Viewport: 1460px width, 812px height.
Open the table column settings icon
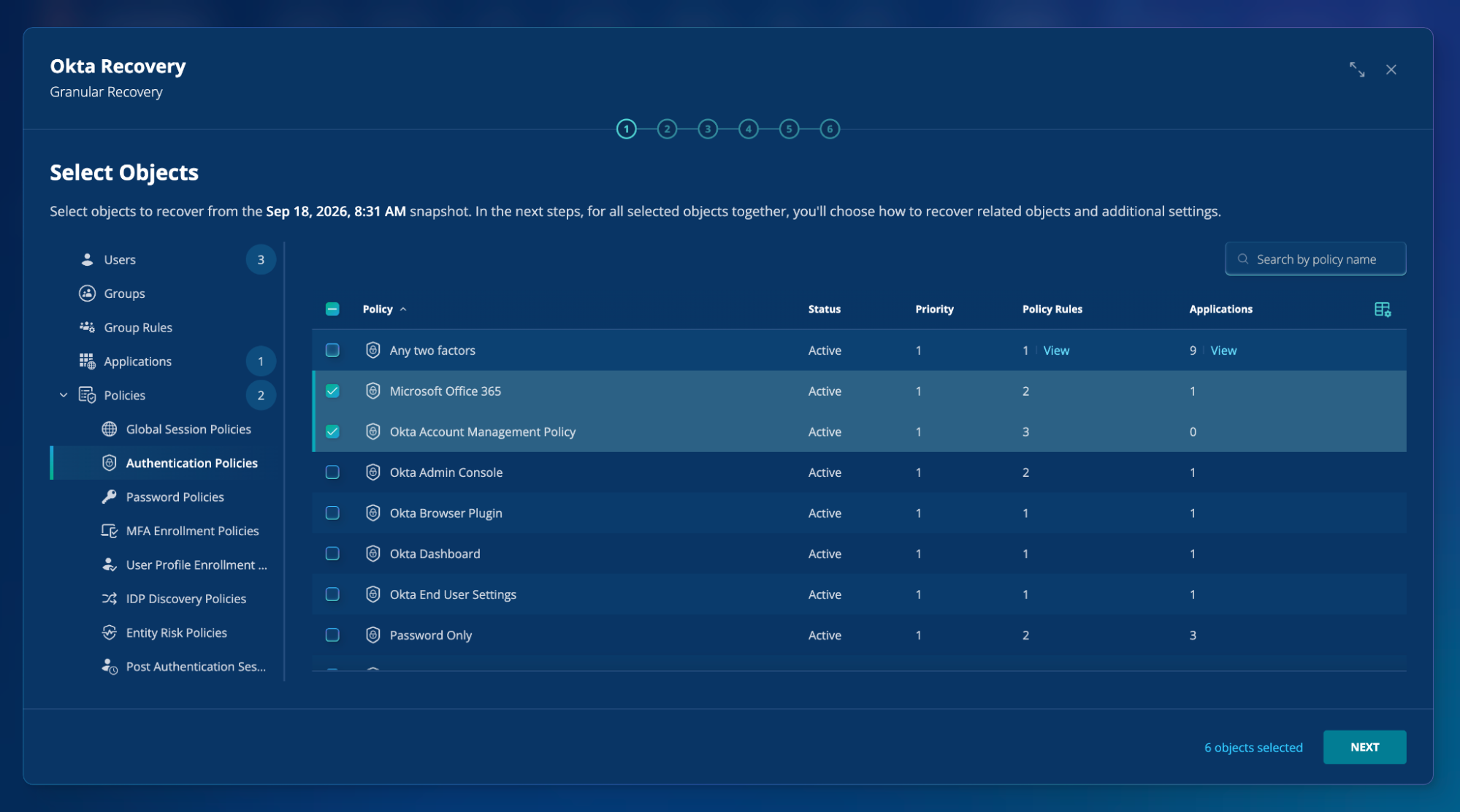pos(1382,310)
